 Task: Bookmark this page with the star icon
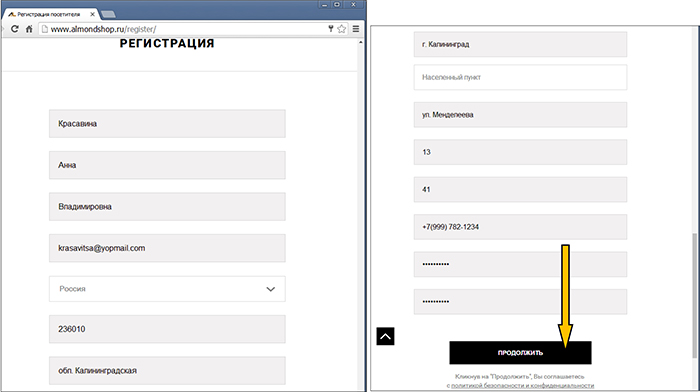(342, 29)
